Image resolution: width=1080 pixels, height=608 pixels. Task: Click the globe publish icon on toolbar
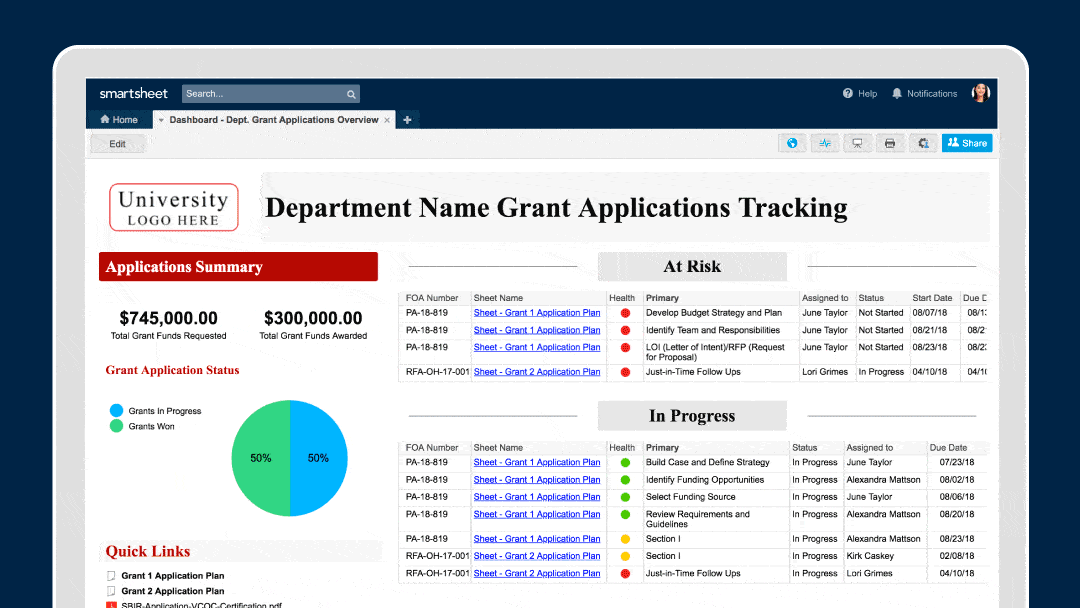click(x=791, y=143)
